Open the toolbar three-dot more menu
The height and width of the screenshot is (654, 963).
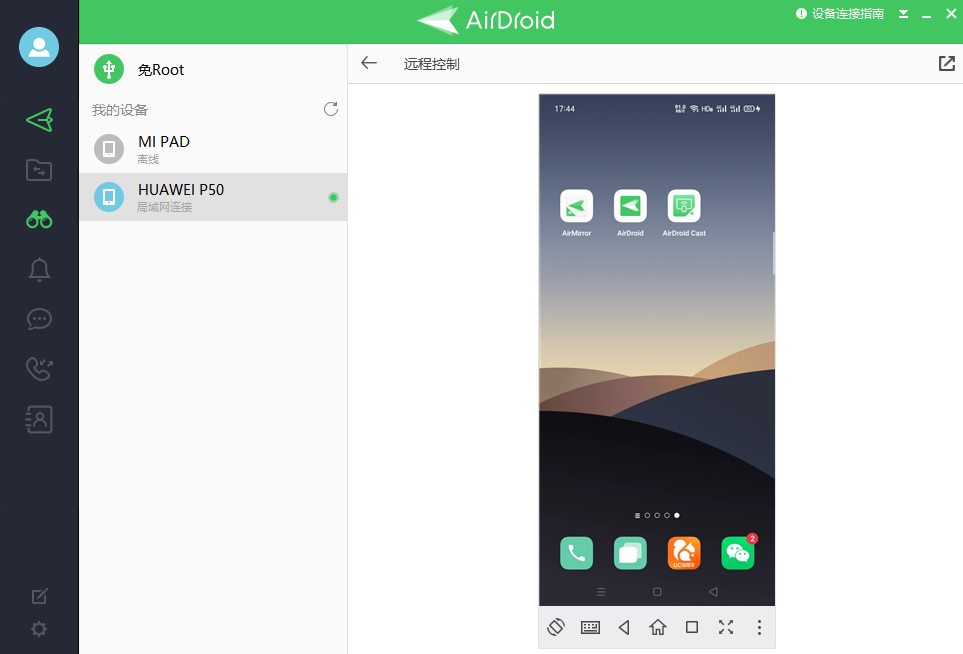759,627
